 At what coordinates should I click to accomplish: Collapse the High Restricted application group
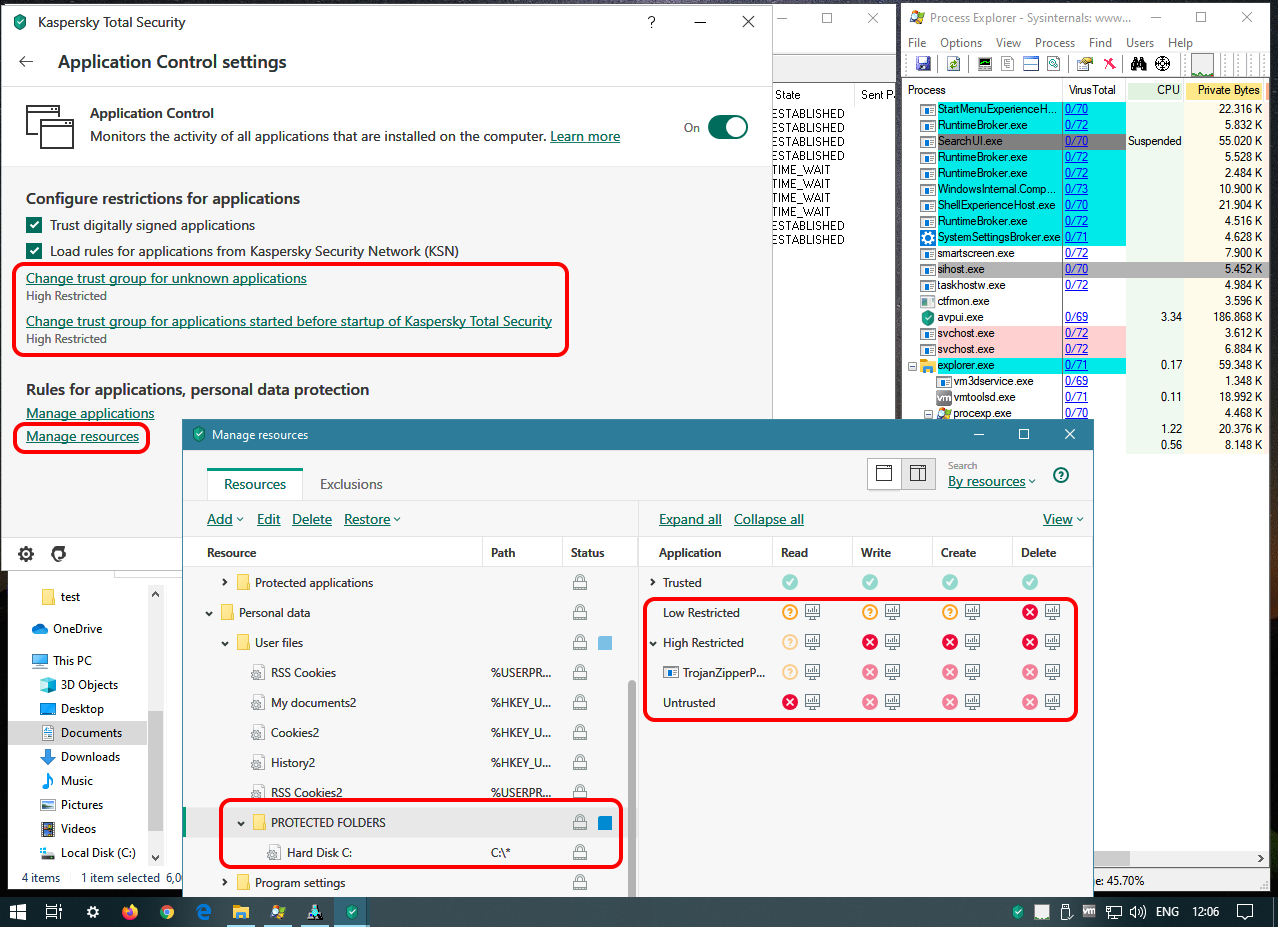point(653,643)
